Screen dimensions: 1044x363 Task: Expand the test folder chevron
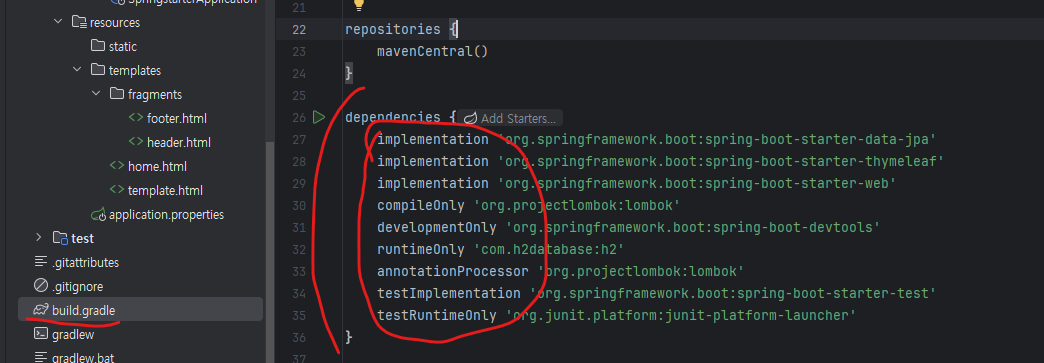pyautogui.click(x=39, y=238)
